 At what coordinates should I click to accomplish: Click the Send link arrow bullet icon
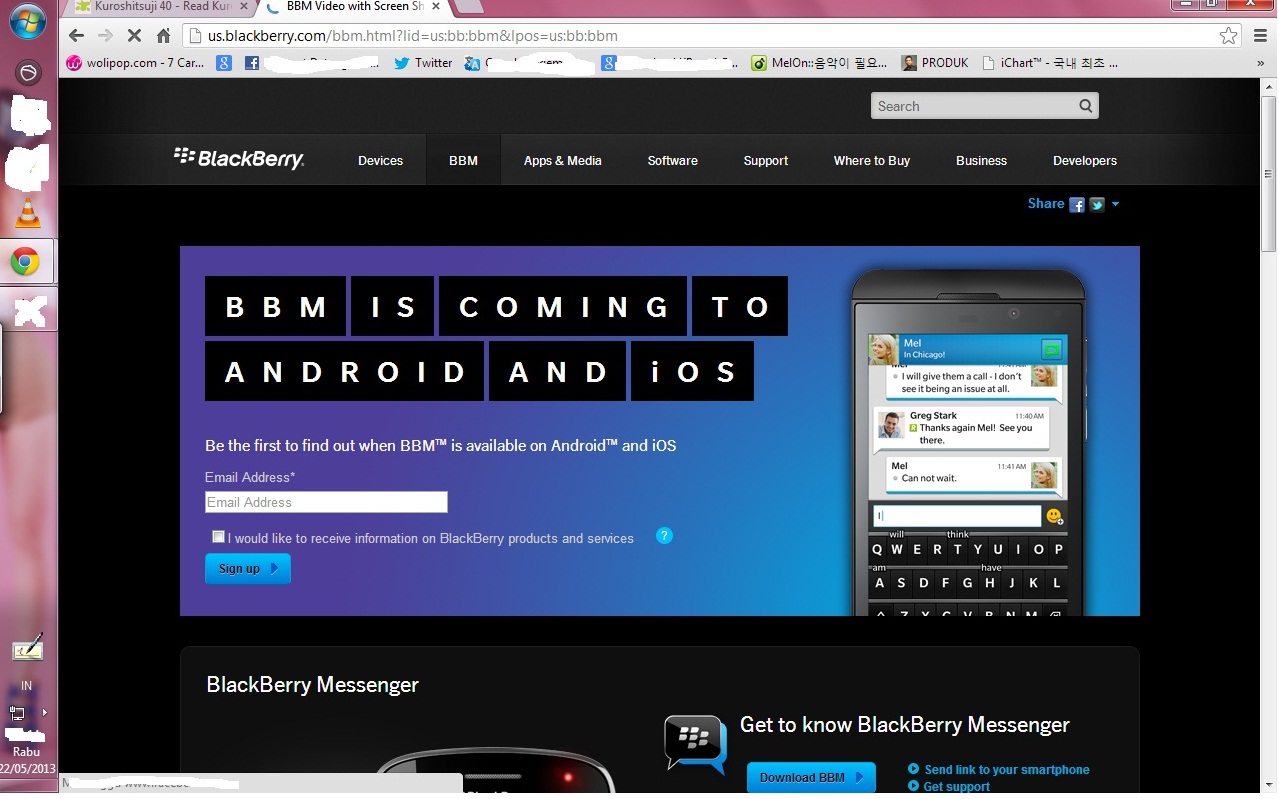point(913,769)
